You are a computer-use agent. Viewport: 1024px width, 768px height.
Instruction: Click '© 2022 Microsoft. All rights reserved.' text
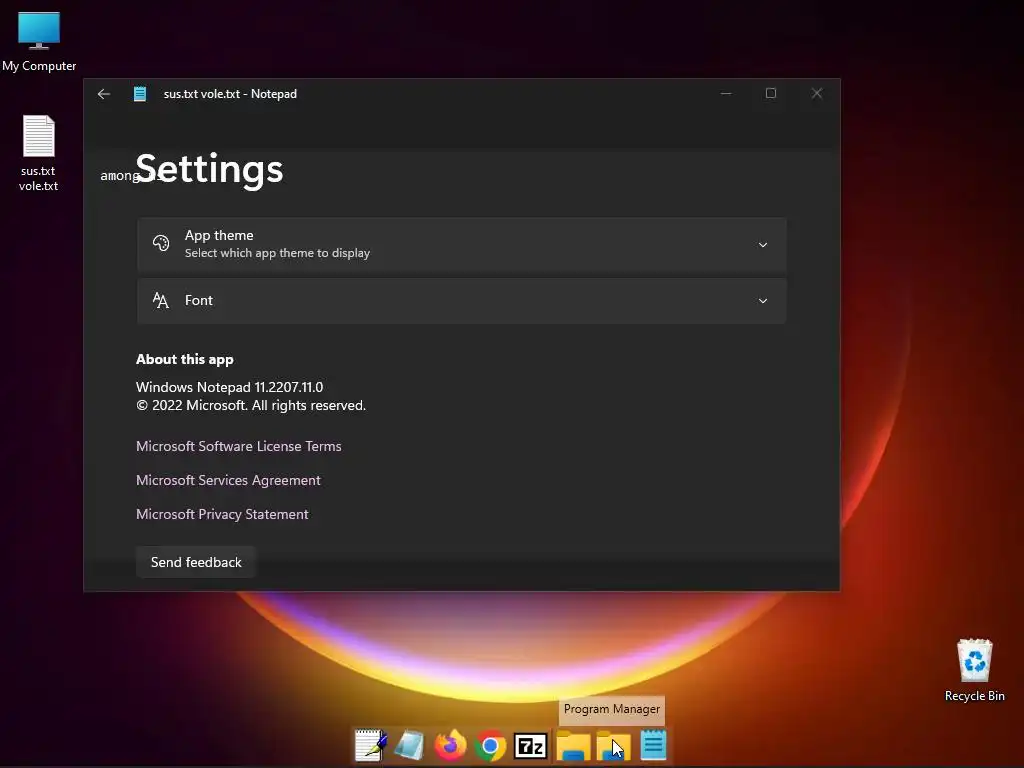pos(251,406)
